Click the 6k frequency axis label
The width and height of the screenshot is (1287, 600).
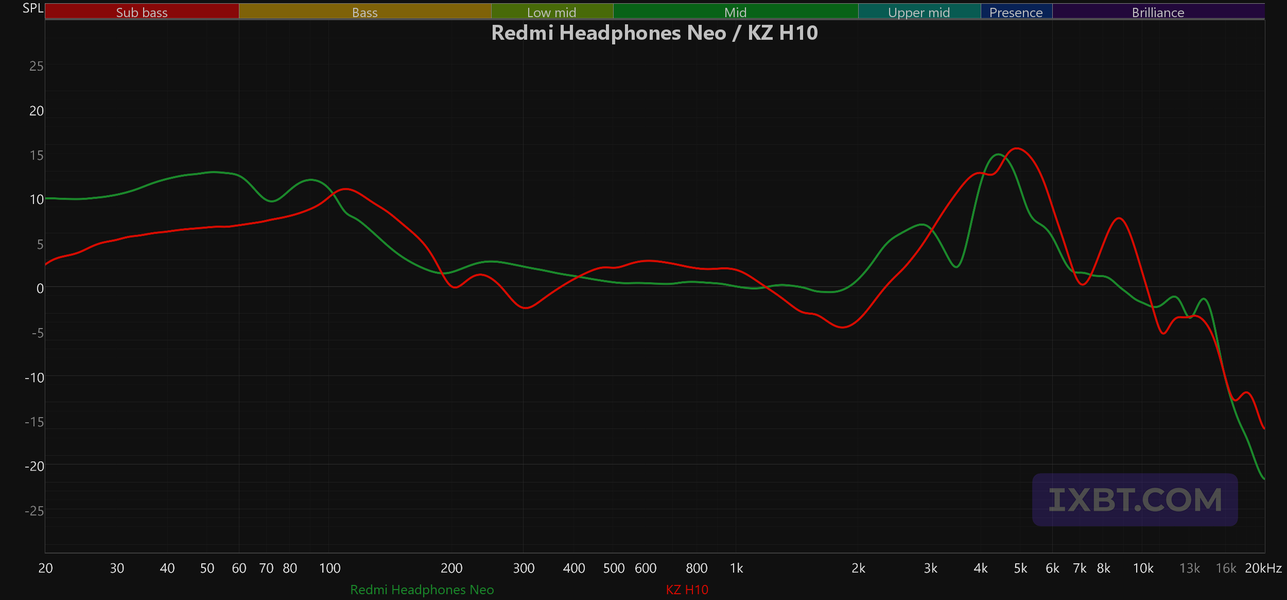click(1052, 568)
